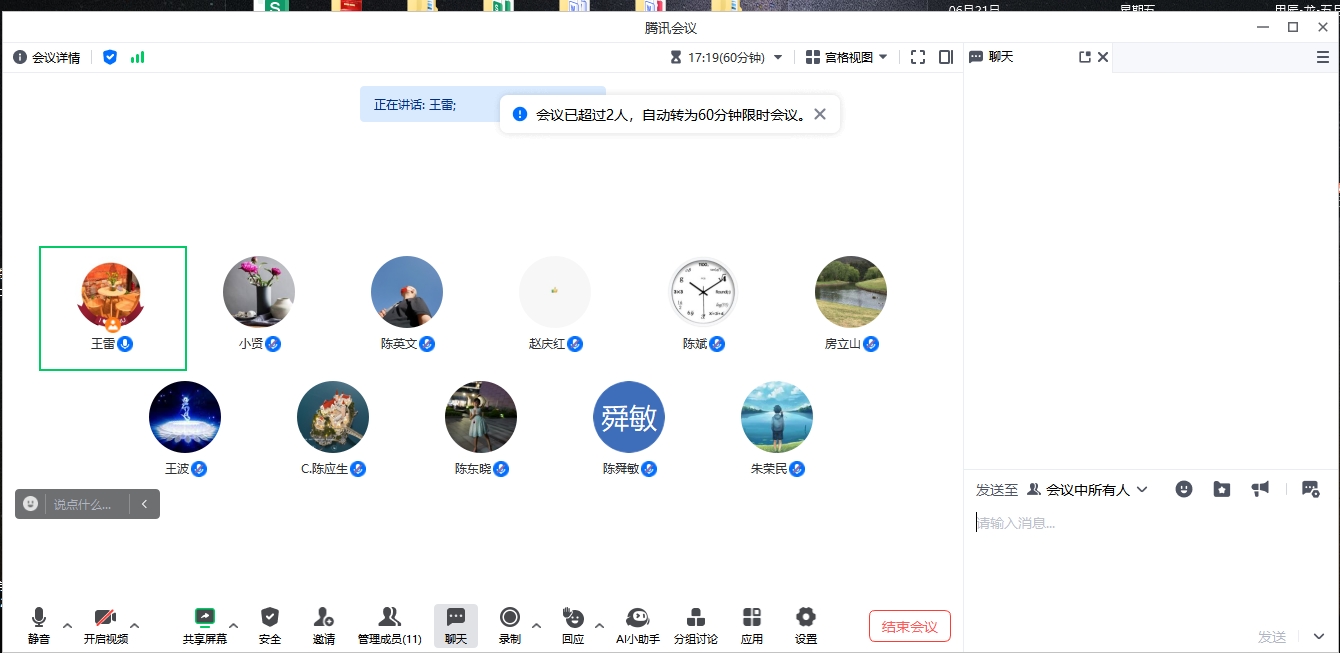Click the 请输入消息 chat input field
This screenshot has height=653, width=1340.
(1140, 523)
